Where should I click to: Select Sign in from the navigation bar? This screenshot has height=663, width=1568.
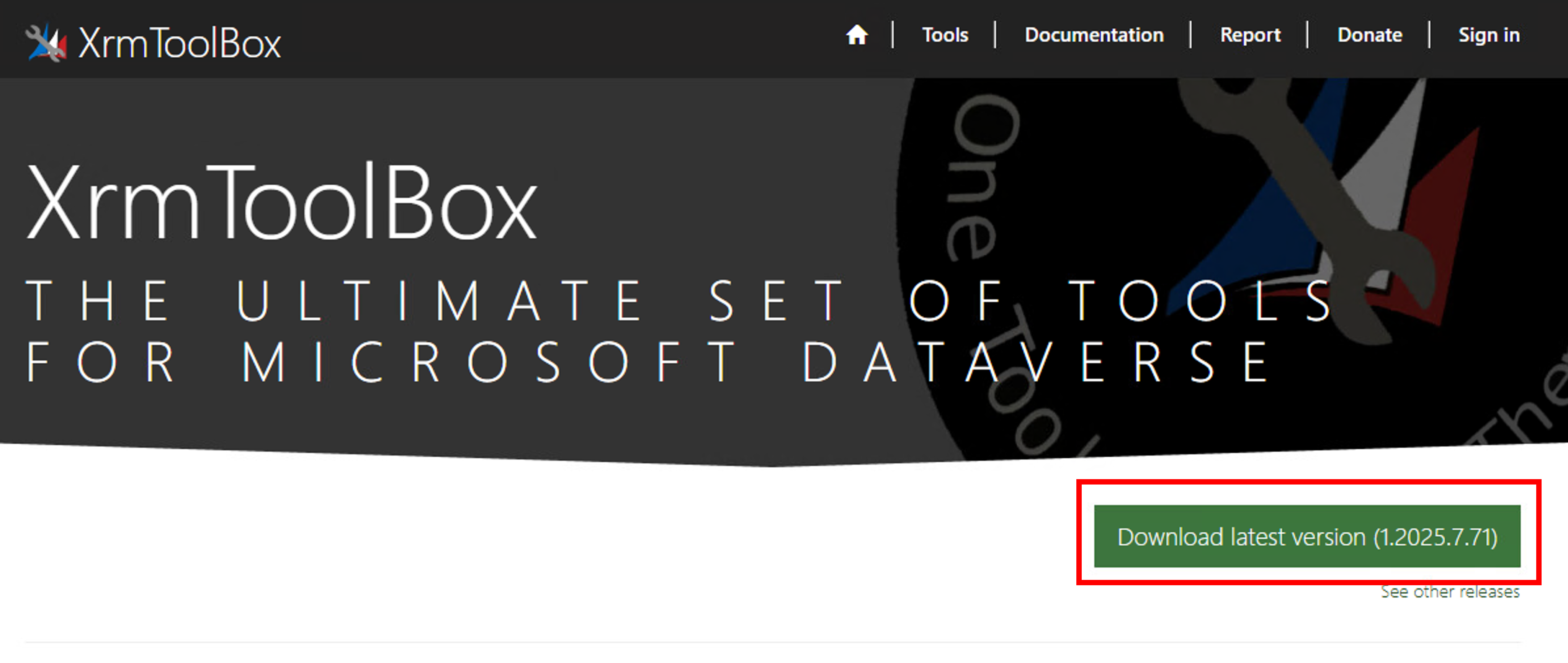(x=1489, y=35)
